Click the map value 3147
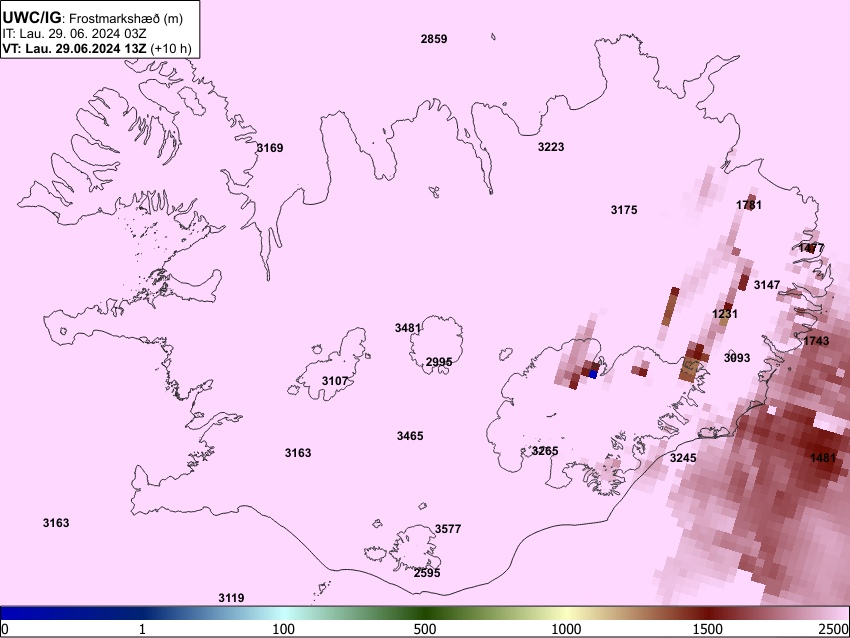This screenshot has height=638, width=850. (x=767, y=285)
